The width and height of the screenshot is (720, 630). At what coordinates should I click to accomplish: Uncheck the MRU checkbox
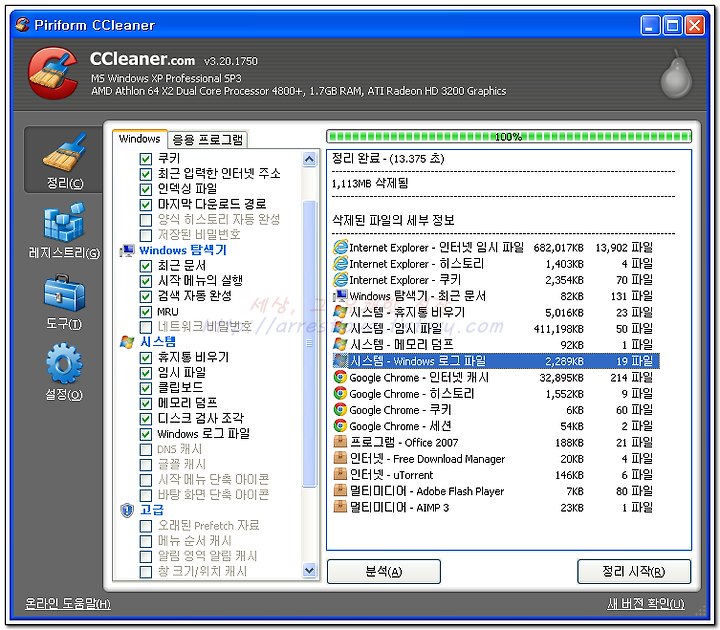[146, 312]
